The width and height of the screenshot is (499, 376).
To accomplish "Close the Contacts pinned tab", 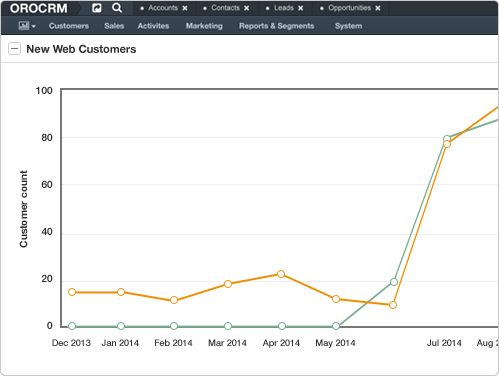I will click(x=247, y=8).
